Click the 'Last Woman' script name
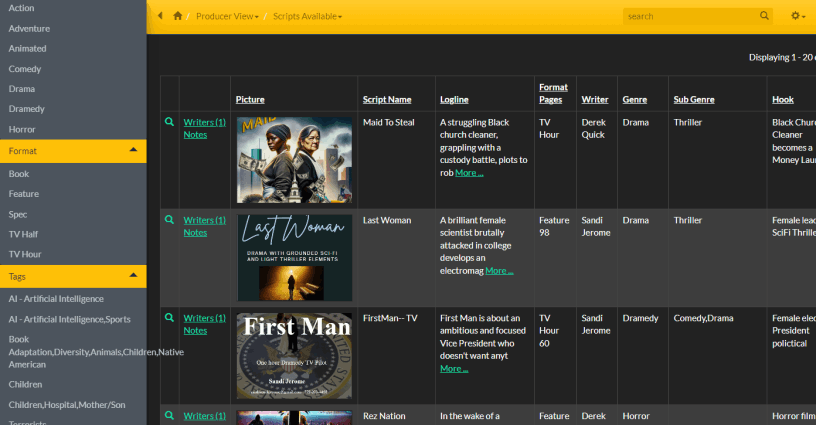This screenshot has width=816, height=425. click(x=387, y=220)
